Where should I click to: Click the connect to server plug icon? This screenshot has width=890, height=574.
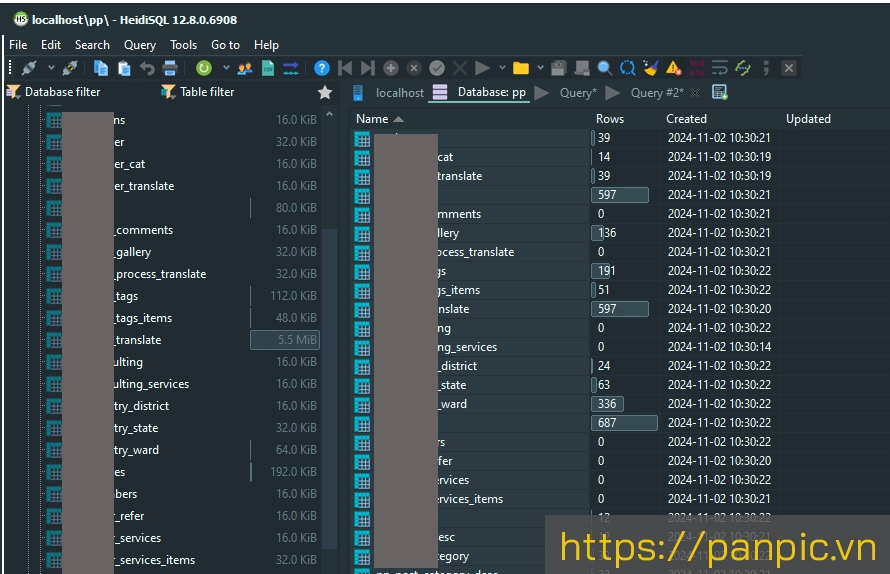[x=29, y=68]
